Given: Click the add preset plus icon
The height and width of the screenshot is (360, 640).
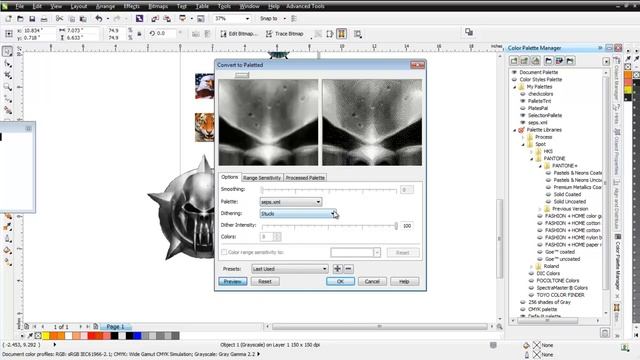Looking at the screenshot, I should (x=337, y=269).
